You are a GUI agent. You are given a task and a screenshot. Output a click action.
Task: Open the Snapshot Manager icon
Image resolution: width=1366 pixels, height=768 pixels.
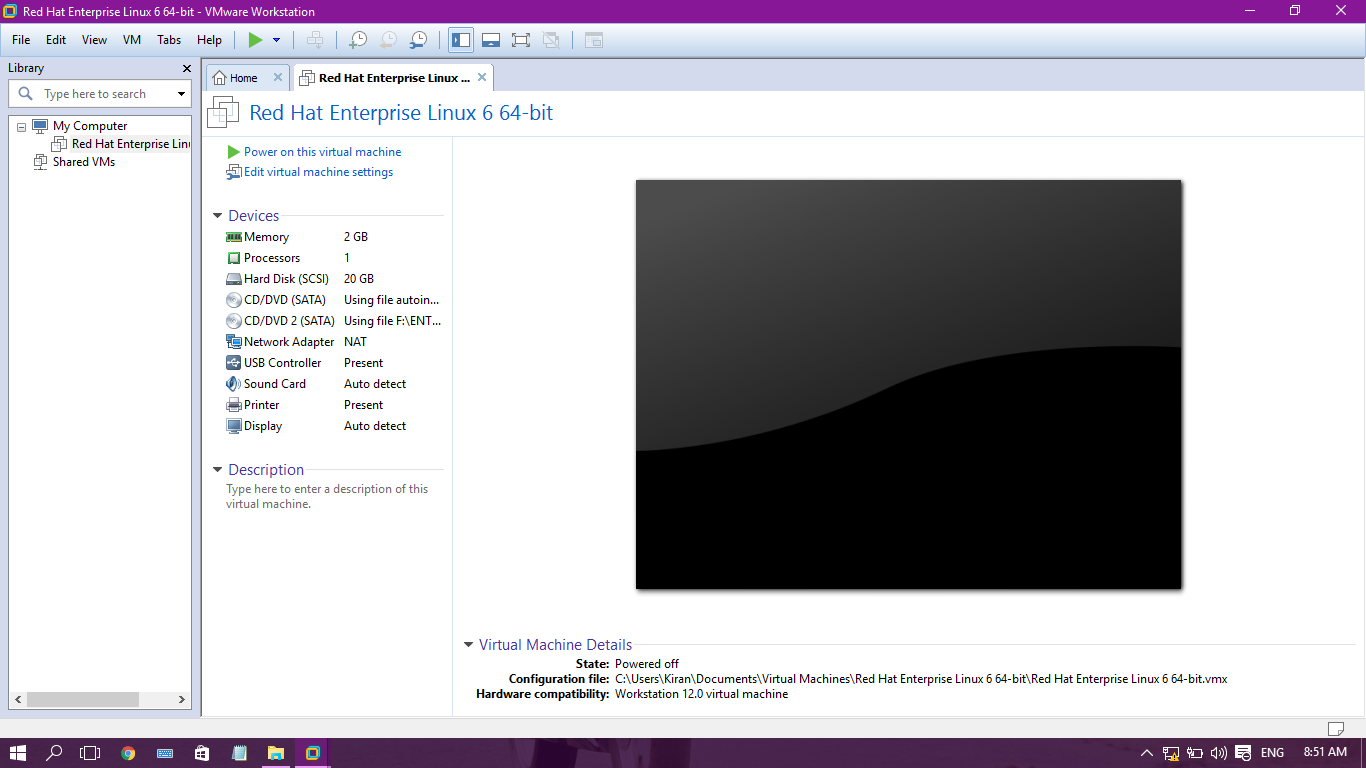coord(417,40)
